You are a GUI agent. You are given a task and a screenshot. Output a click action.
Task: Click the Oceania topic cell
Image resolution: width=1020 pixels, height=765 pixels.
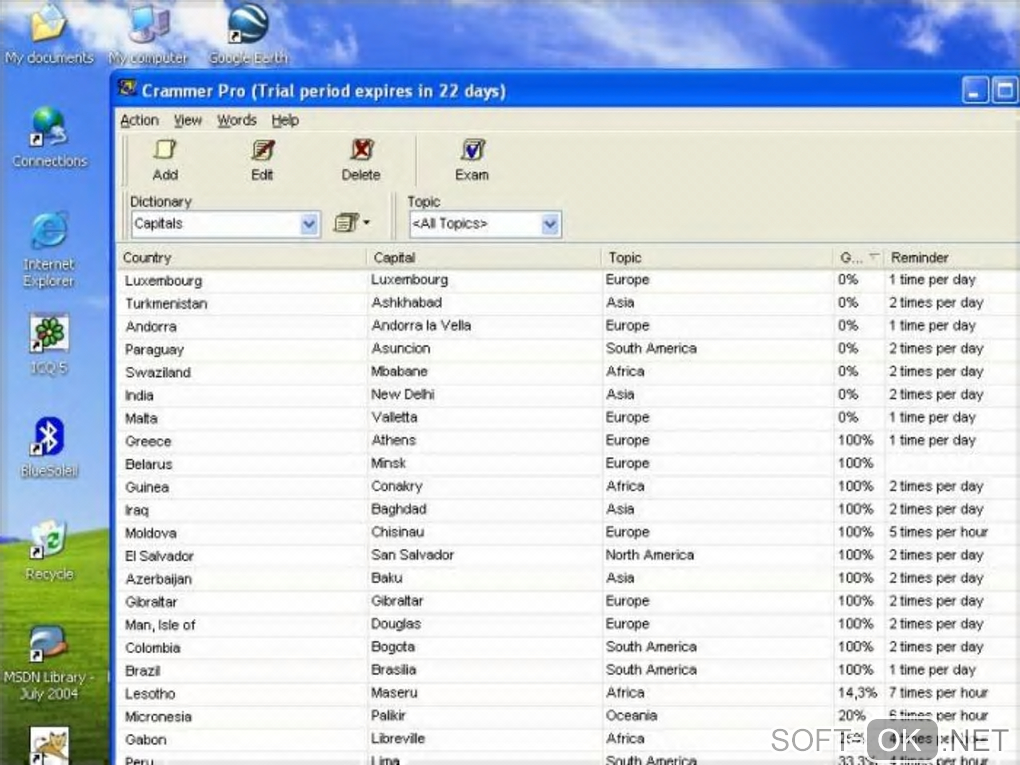631,716
